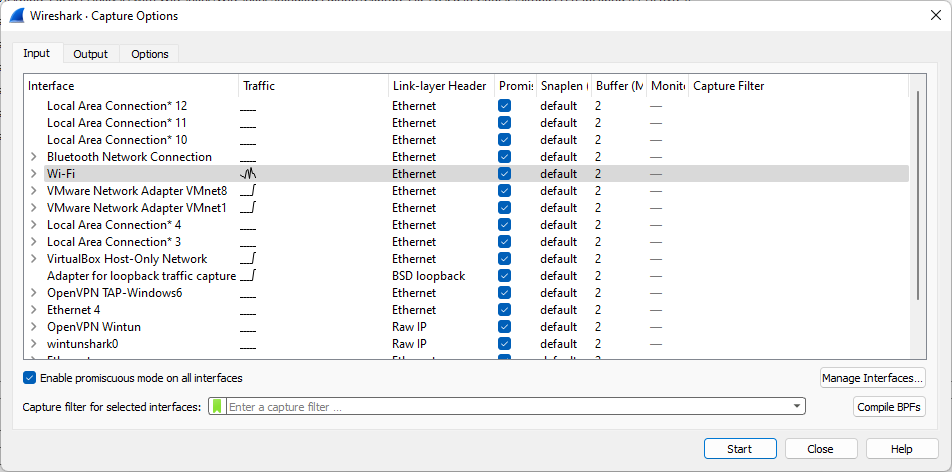Expand the Wi-Fi interface details
This screenshot has width=952, height=472.
(x=34, y=174)
